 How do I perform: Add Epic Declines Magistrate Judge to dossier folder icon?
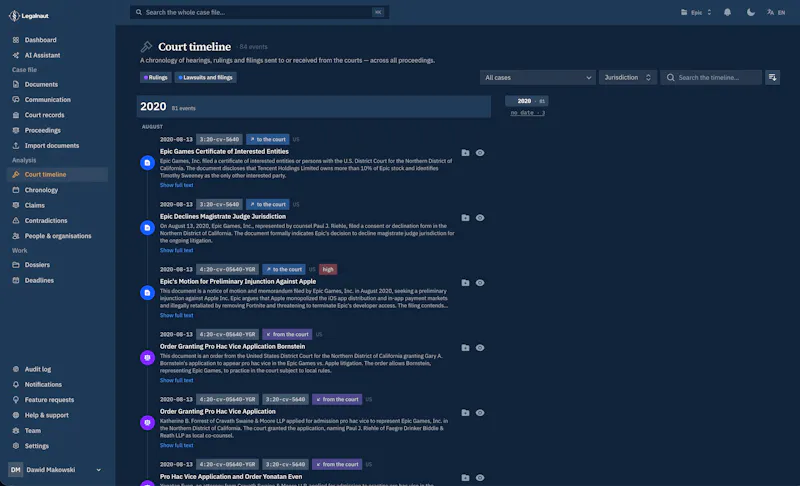click(x=465, y=218)
